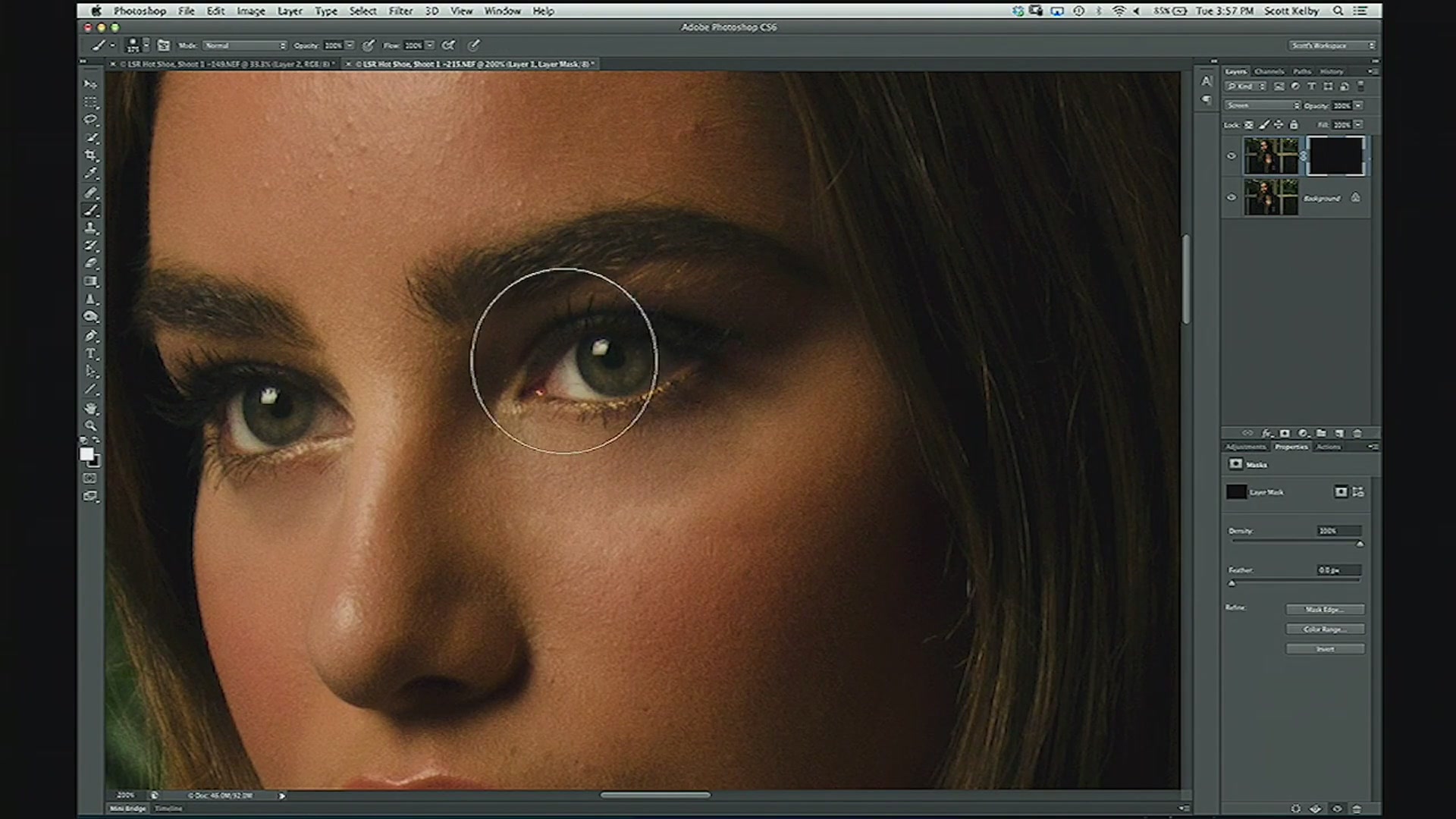Click the Density slider handle
1456x819 pixels.
1360,544
